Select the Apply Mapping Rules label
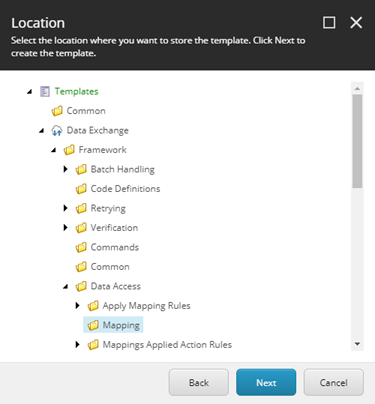 [x=147, y=306]
